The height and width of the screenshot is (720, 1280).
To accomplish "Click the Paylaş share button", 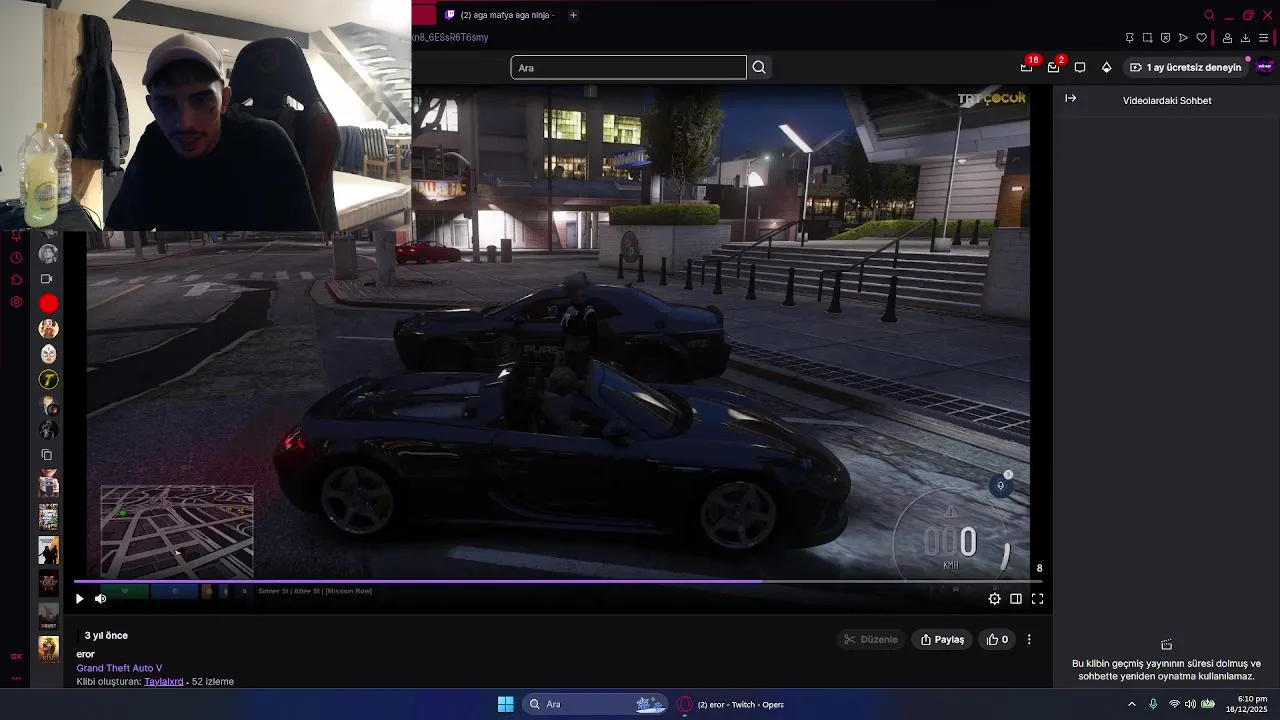I will click(x=942, y=640).
